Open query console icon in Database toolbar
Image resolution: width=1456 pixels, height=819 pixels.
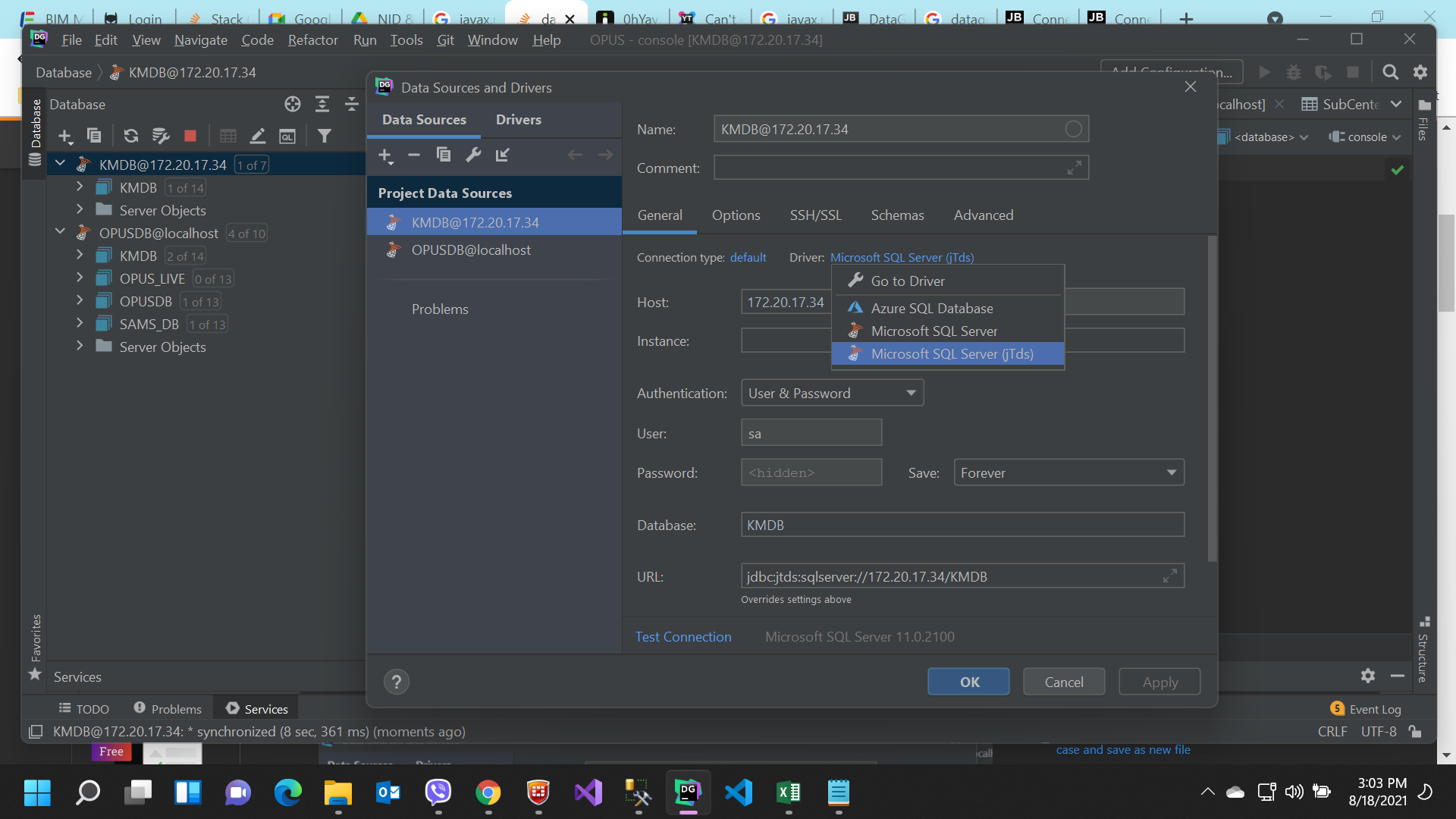(287, 136)
